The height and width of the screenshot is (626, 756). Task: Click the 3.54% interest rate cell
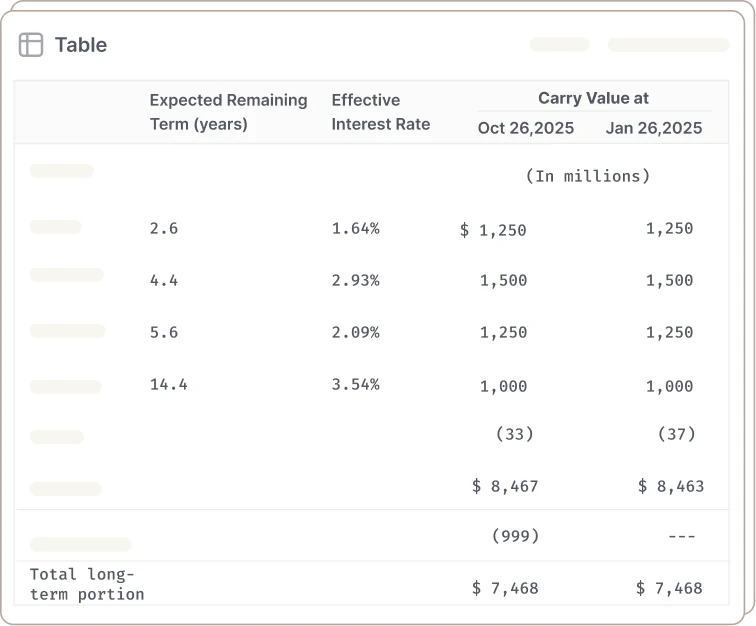pos(355,384)
